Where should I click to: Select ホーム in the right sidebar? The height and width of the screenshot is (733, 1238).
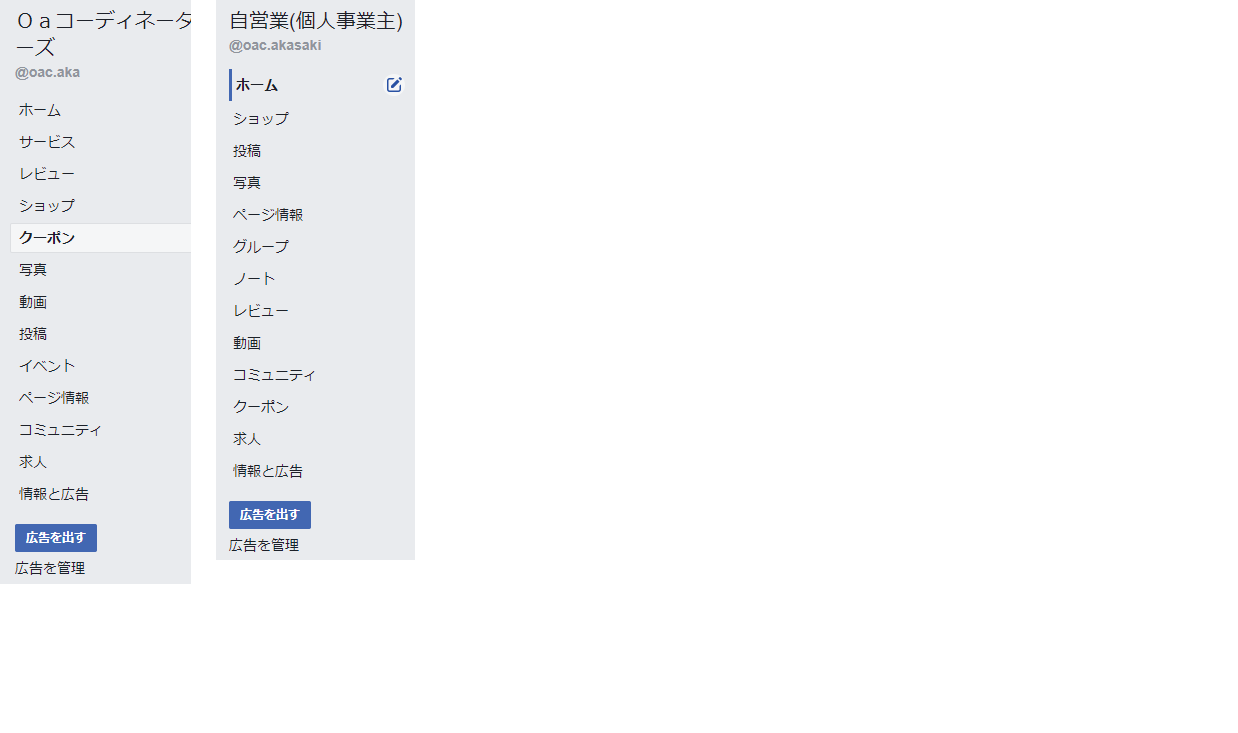[x=257, y=85]
